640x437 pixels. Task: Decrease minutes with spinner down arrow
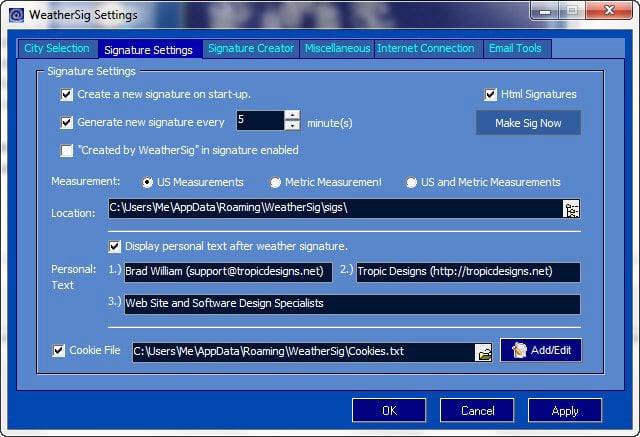click(x=292, y=126)
